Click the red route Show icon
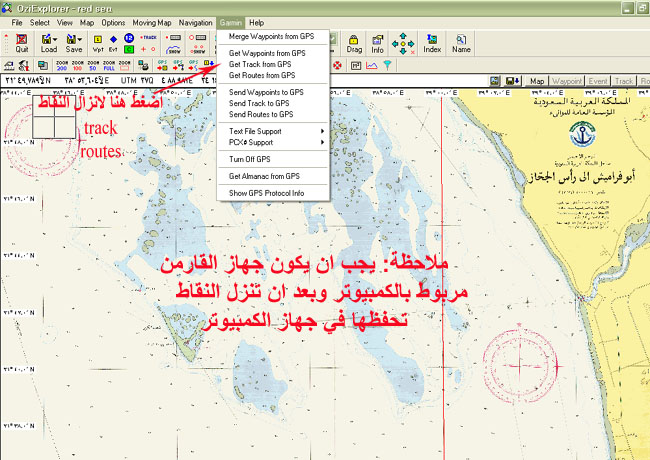The width and height of the screenshot is (650, 460). pyautogui.click(x=198, y=50)
